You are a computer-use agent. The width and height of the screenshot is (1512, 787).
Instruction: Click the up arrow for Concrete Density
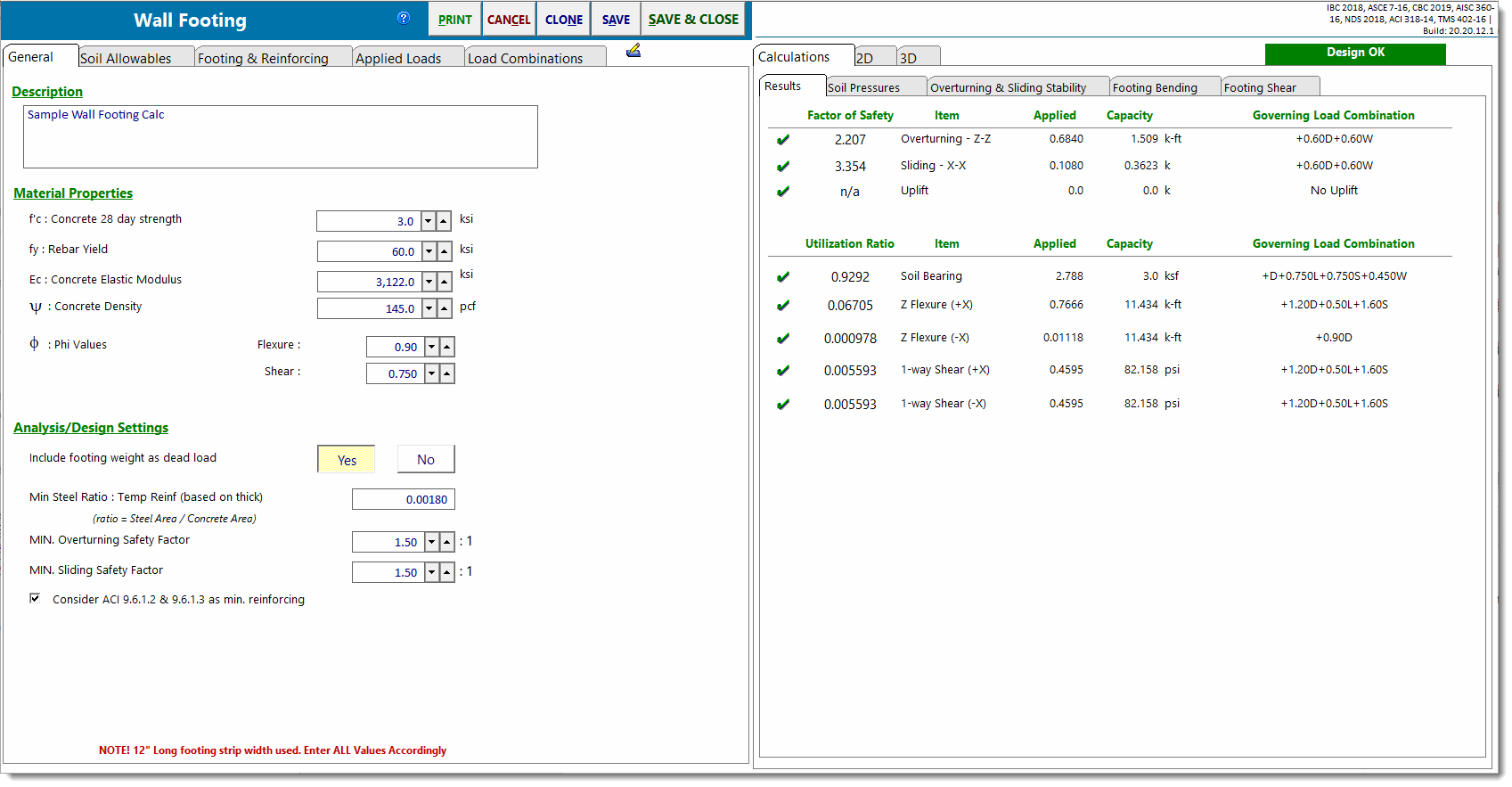point(444,308)
